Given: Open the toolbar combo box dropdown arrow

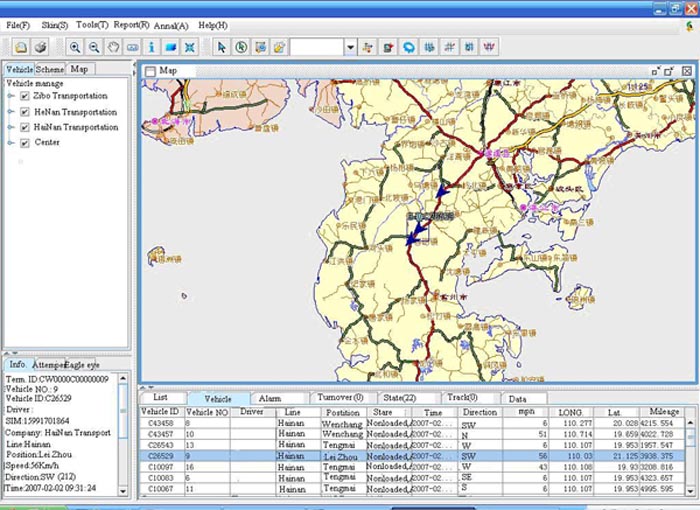Looking at the screenshot, I should click(350, 47).
